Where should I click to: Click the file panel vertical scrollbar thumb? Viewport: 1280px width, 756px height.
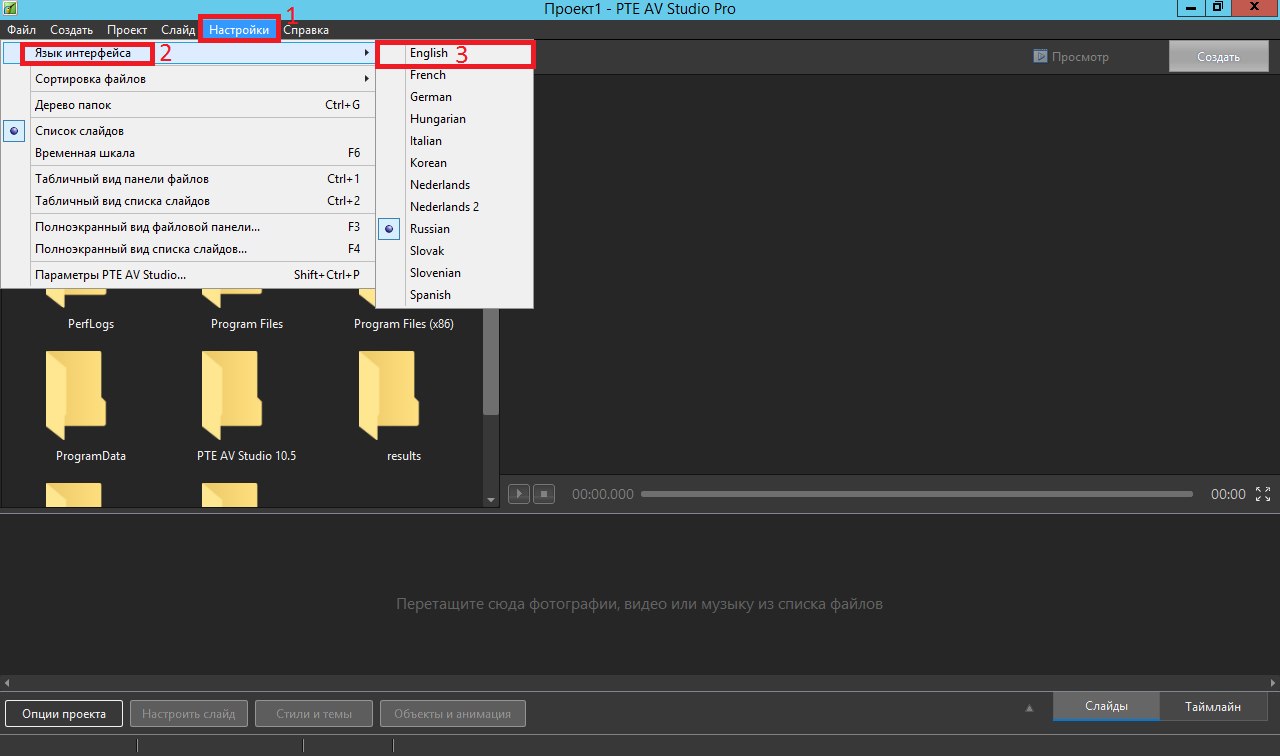[x=491, y=360]
